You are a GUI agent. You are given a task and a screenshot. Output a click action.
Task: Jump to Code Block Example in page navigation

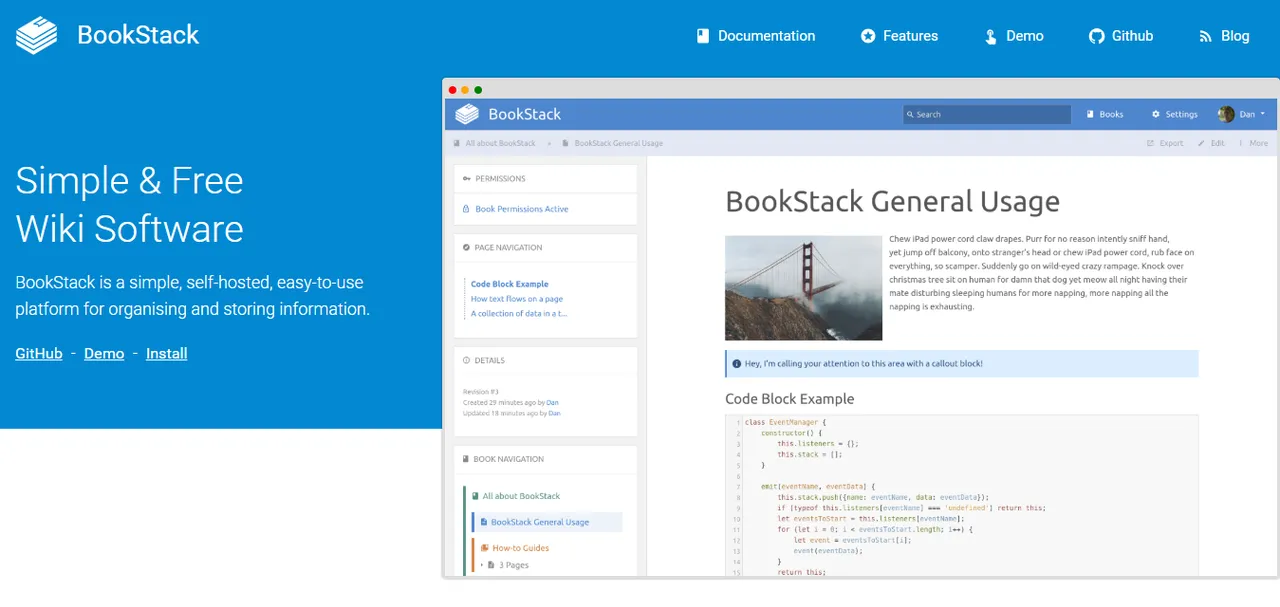coord(510,284)
